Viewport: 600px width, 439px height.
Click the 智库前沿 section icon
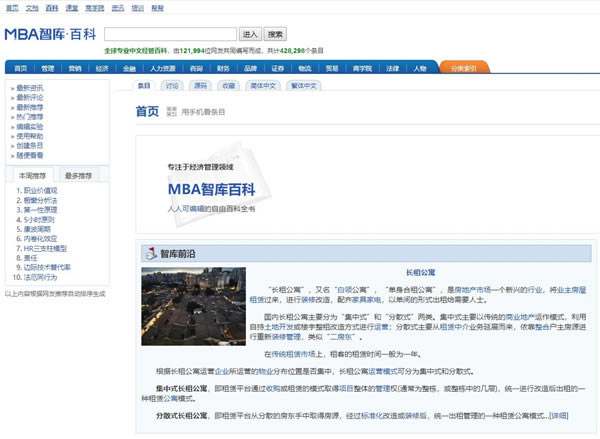click(146, 252)
